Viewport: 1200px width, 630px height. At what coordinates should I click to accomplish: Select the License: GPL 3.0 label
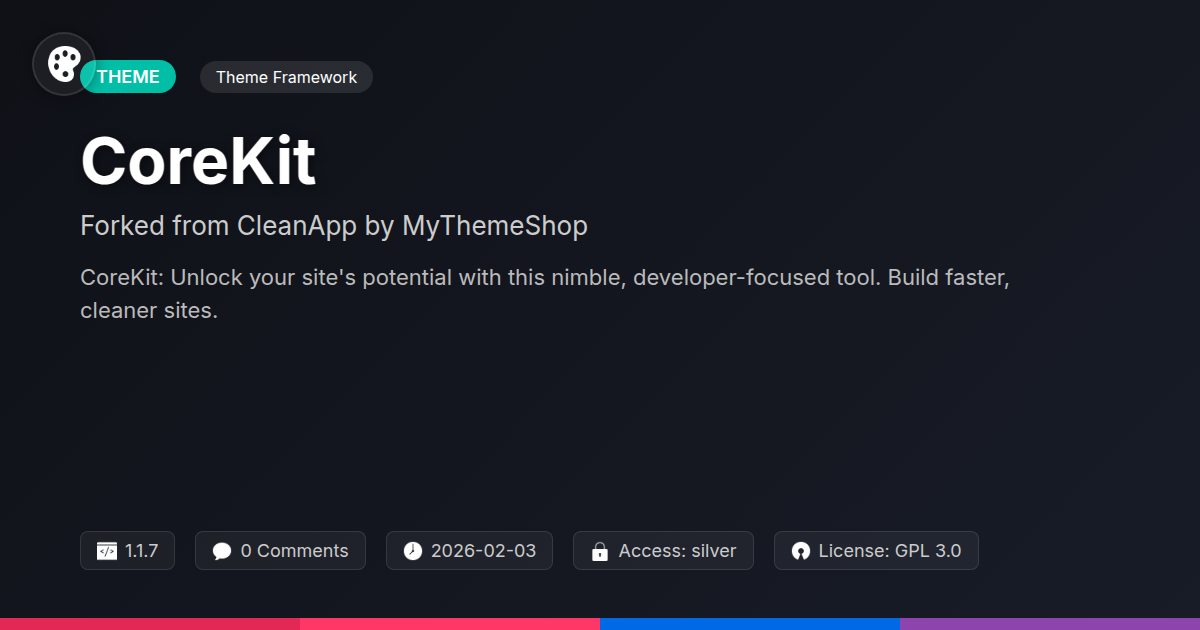click(x=890, y=551)
